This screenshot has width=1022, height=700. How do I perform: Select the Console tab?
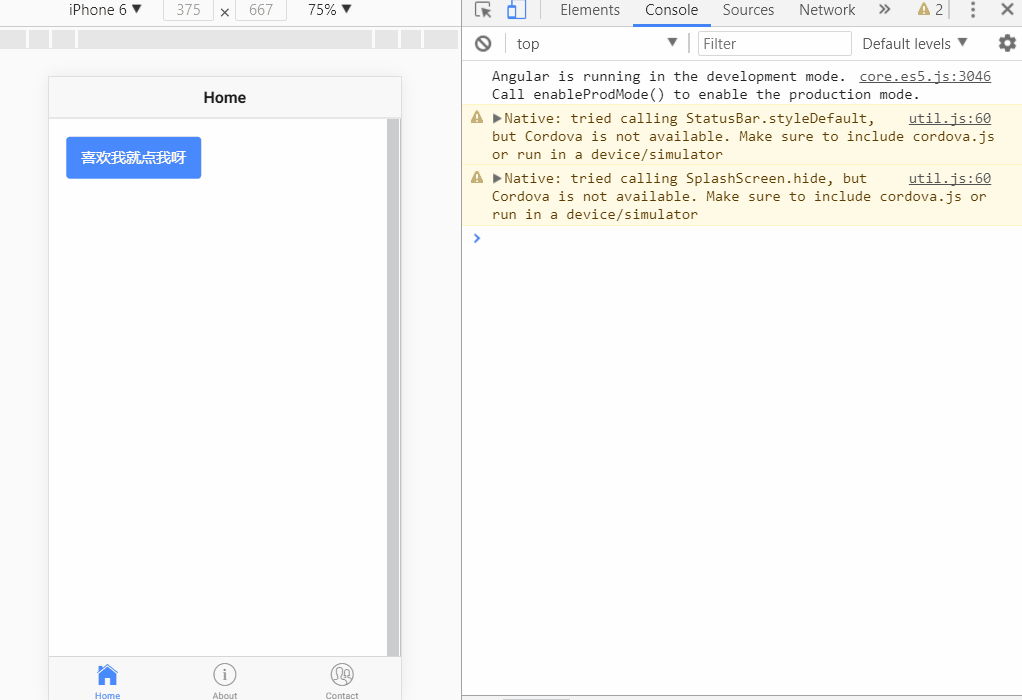671,10
